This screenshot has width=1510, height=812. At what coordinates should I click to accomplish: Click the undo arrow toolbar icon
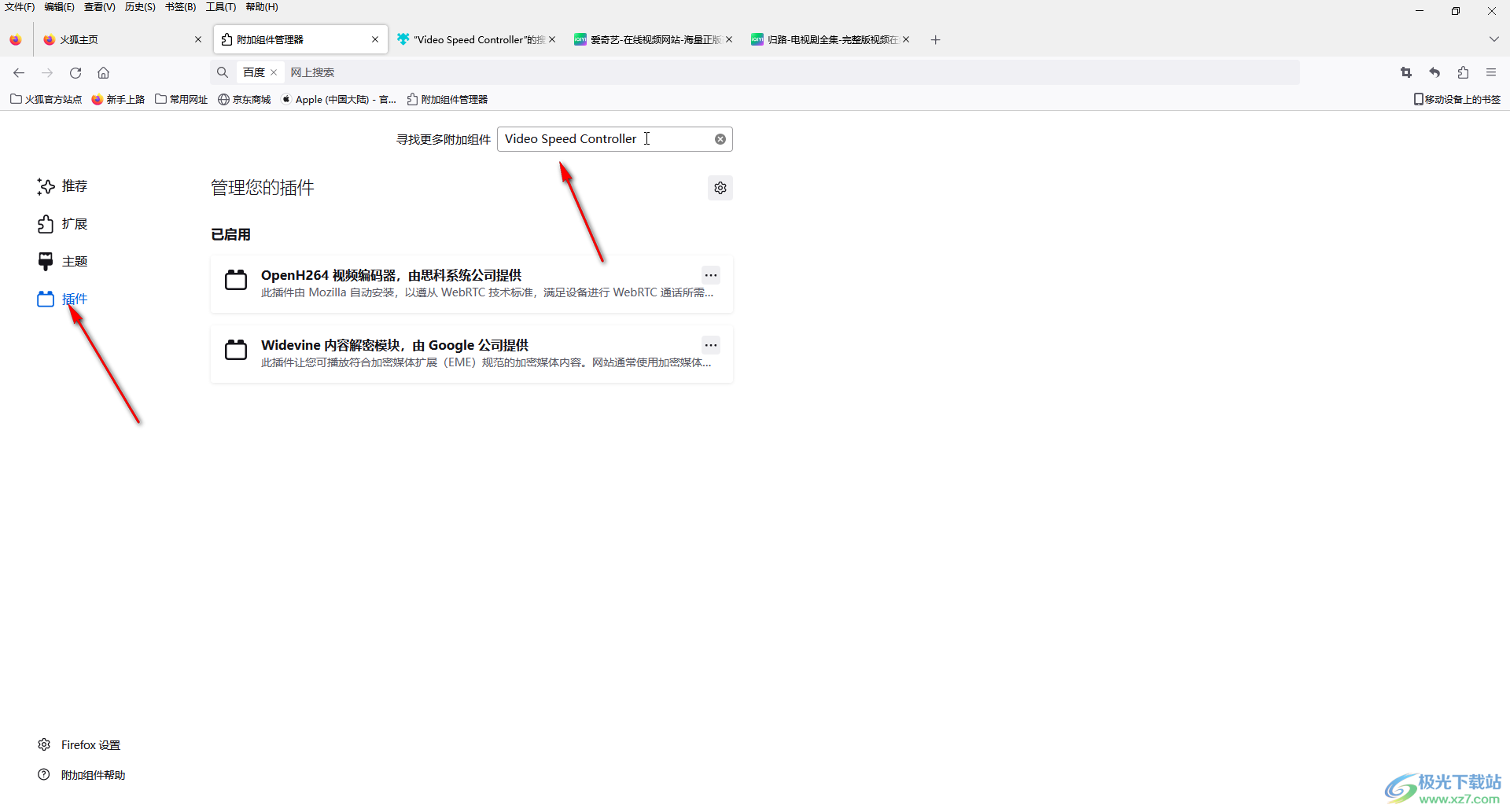tap(1434, 72)
